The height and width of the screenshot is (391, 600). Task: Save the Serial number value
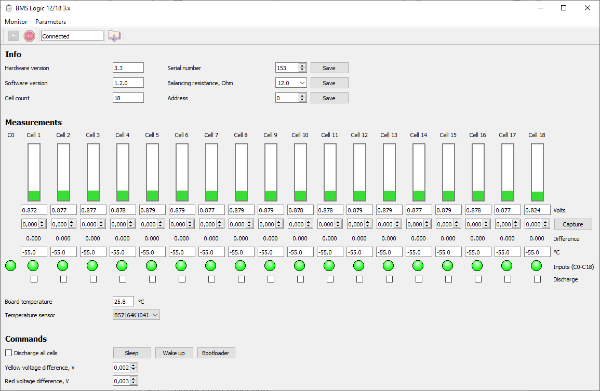click(329, 68)
